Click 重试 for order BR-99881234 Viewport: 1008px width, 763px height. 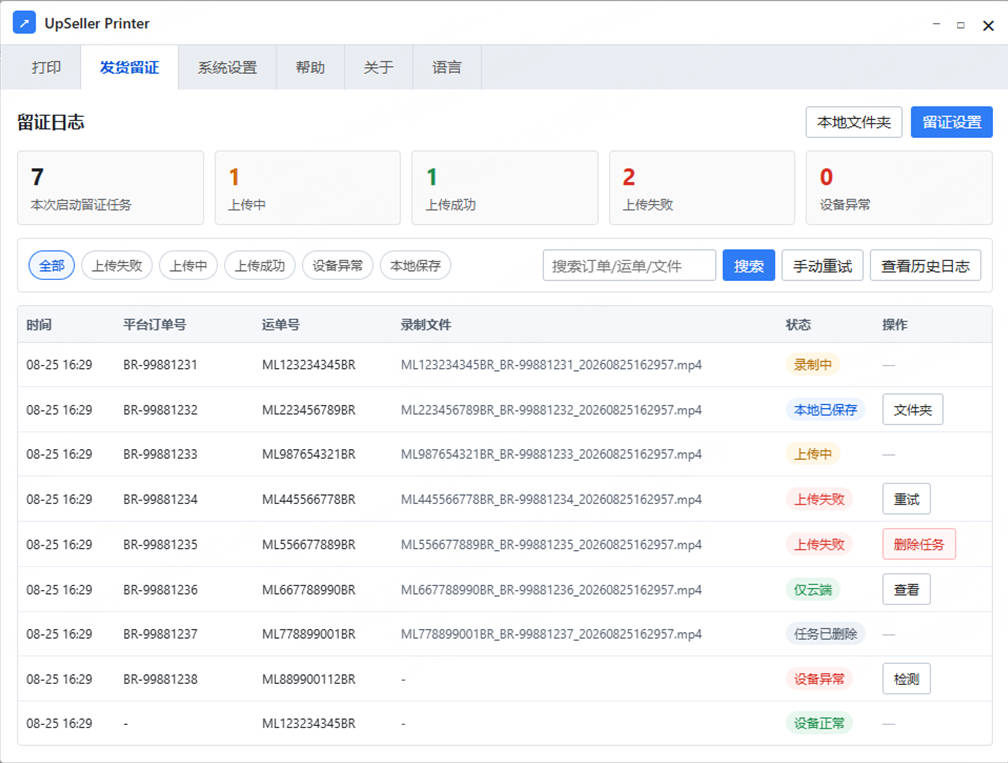tap(906, 499)
